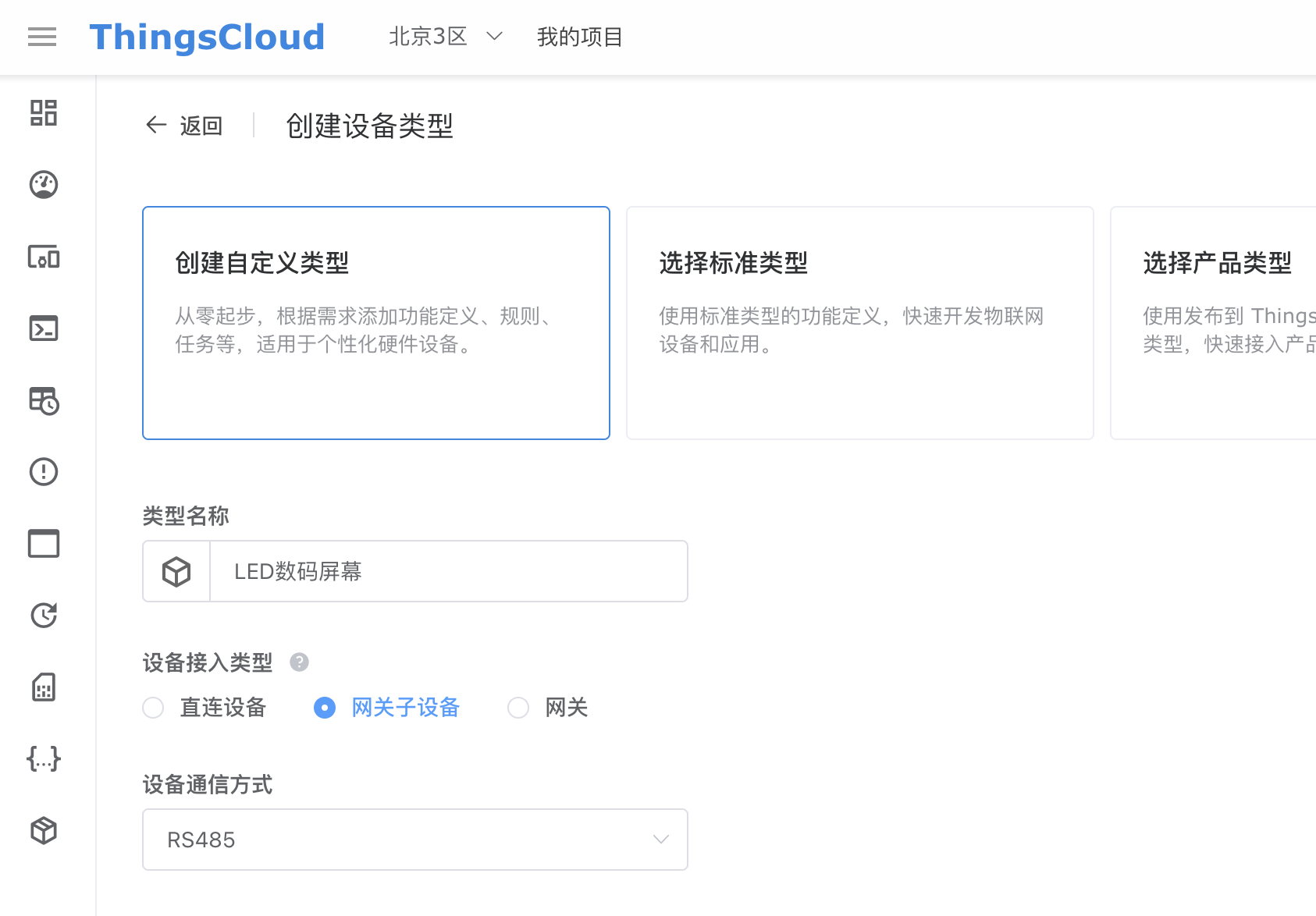The width and height of the screenshot is (1316, 916).
Task: Select the 选择产品类型 card
Action: coord(1213,323)
